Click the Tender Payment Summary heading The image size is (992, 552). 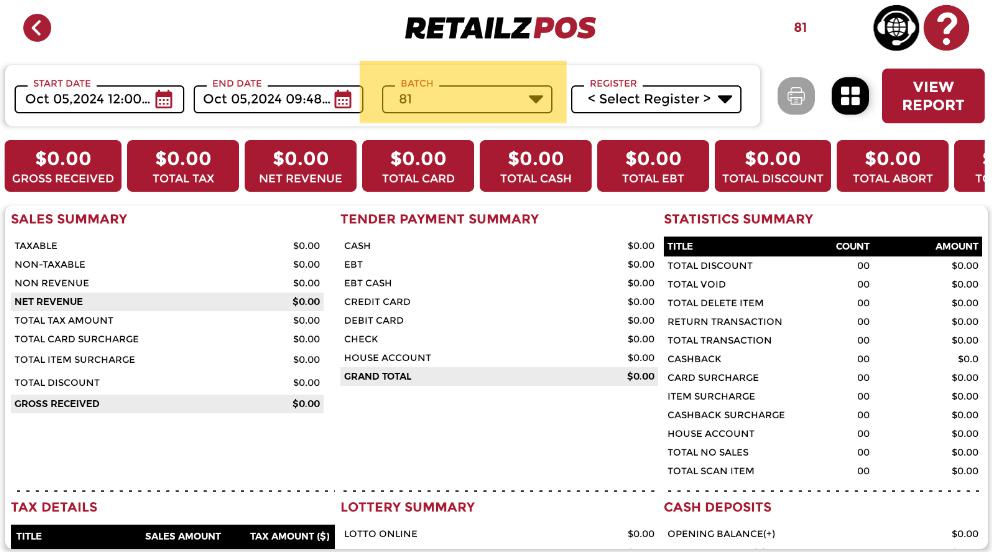point(440,219)
